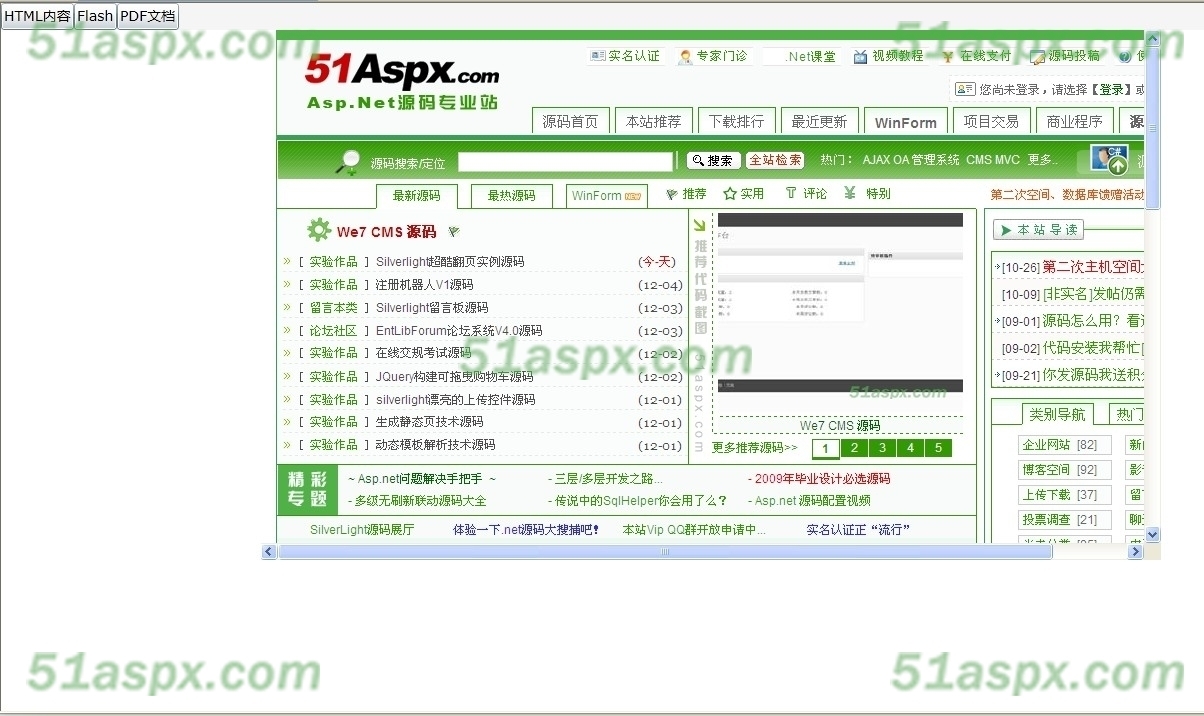Switch to the Flash tab
1204x716 pixels.
click(96, 16)
